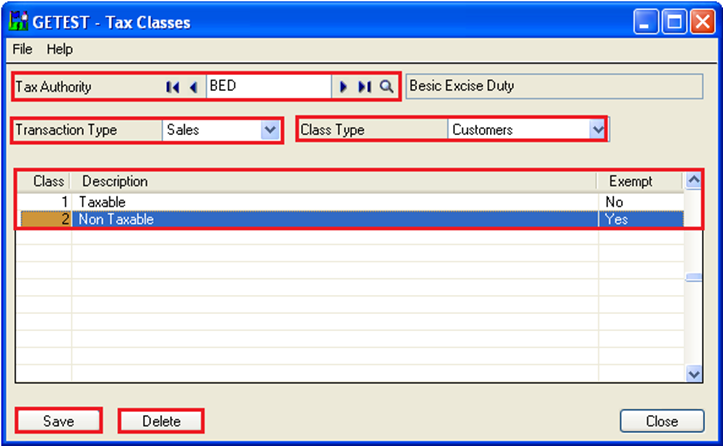Click the Close button at bottom
Viewport: 723px width, 446px height.
click(x=662, y=421)
